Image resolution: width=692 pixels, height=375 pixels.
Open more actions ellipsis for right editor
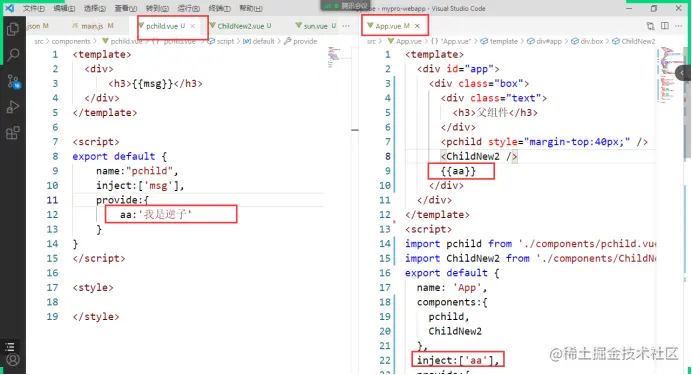[679, 26]
